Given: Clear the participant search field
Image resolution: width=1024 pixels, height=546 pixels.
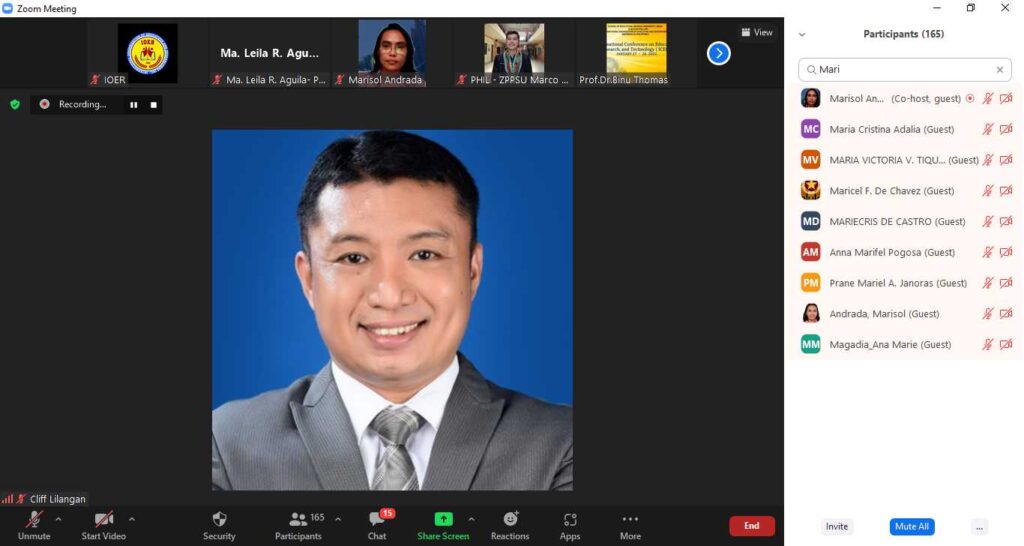Looking at the screenshot, I should tap(999, 70).
